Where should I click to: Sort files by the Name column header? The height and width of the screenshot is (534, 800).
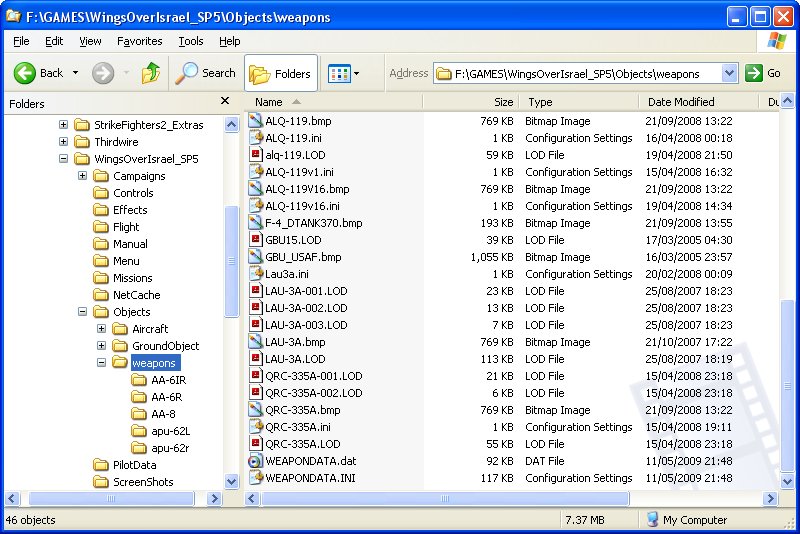coord(334,102)
